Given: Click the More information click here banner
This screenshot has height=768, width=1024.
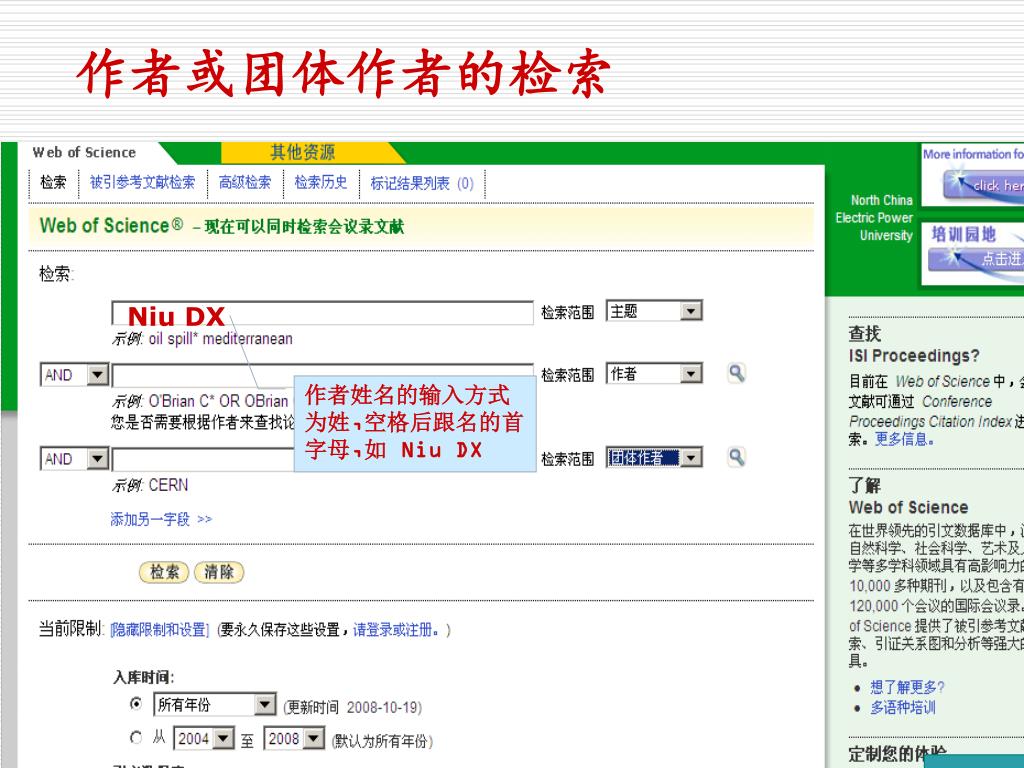Looking at the screenshot, I should pyautogui.click(x=972, y=174).
